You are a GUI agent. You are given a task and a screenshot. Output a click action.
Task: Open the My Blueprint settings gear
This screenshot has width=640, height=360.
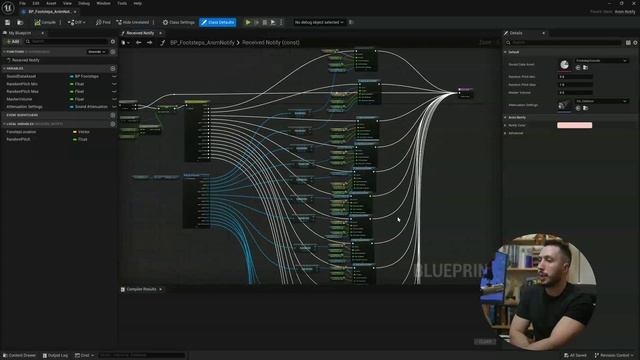click(113, 42)
